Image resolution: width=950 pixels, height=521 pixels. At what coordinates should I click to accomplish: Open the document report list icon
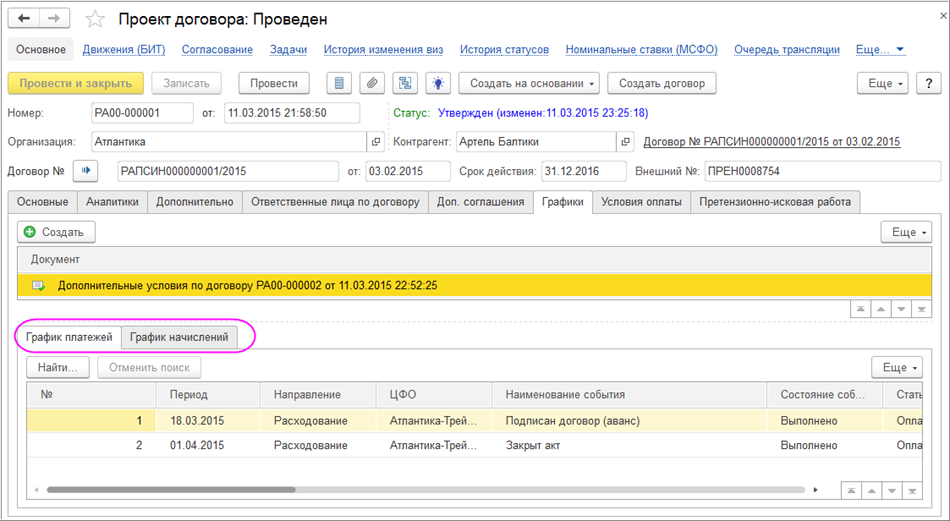point(341,83)
